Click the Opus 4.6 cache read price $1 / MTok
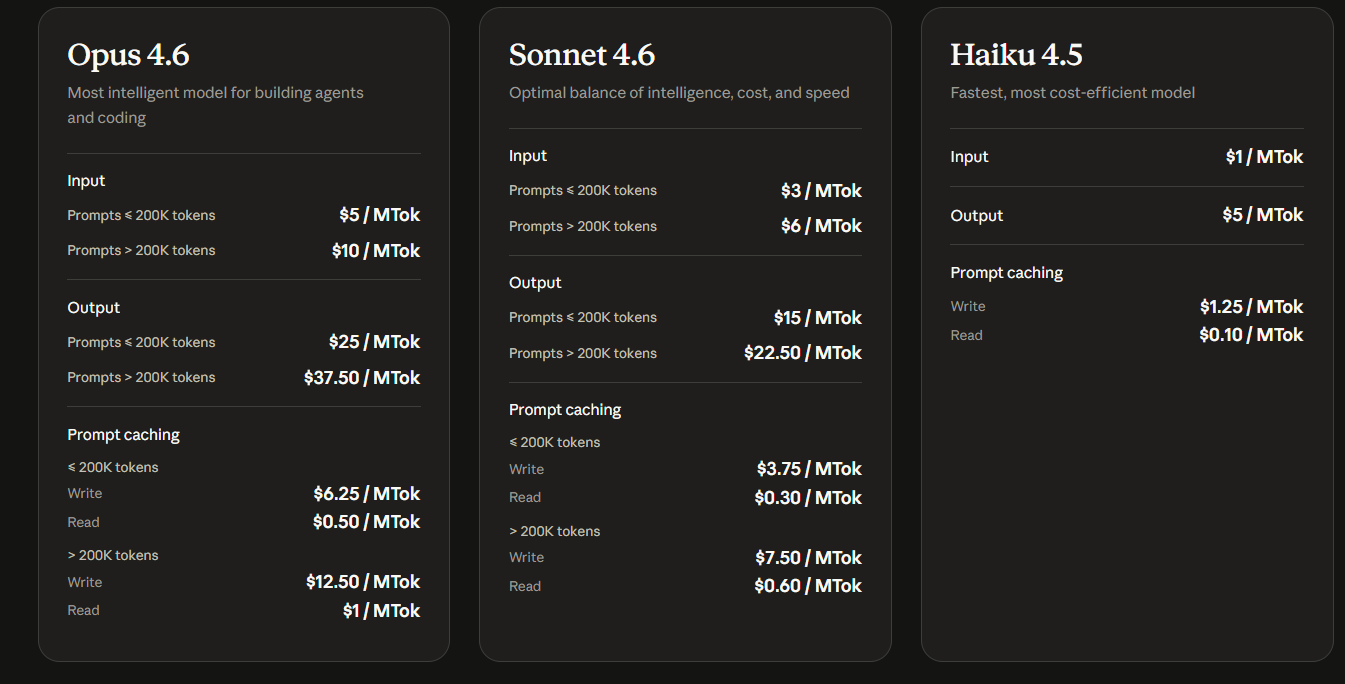1345x684 pixels. point(382,611)
